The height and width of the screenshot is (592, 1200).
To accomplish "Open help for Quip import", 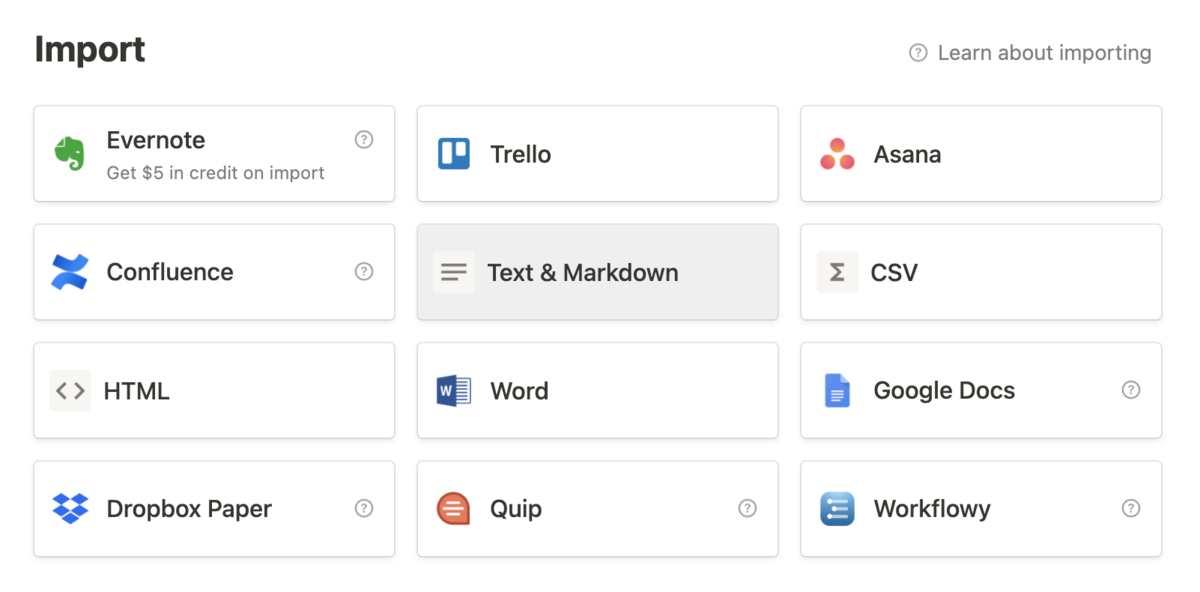I will [747, 508].
